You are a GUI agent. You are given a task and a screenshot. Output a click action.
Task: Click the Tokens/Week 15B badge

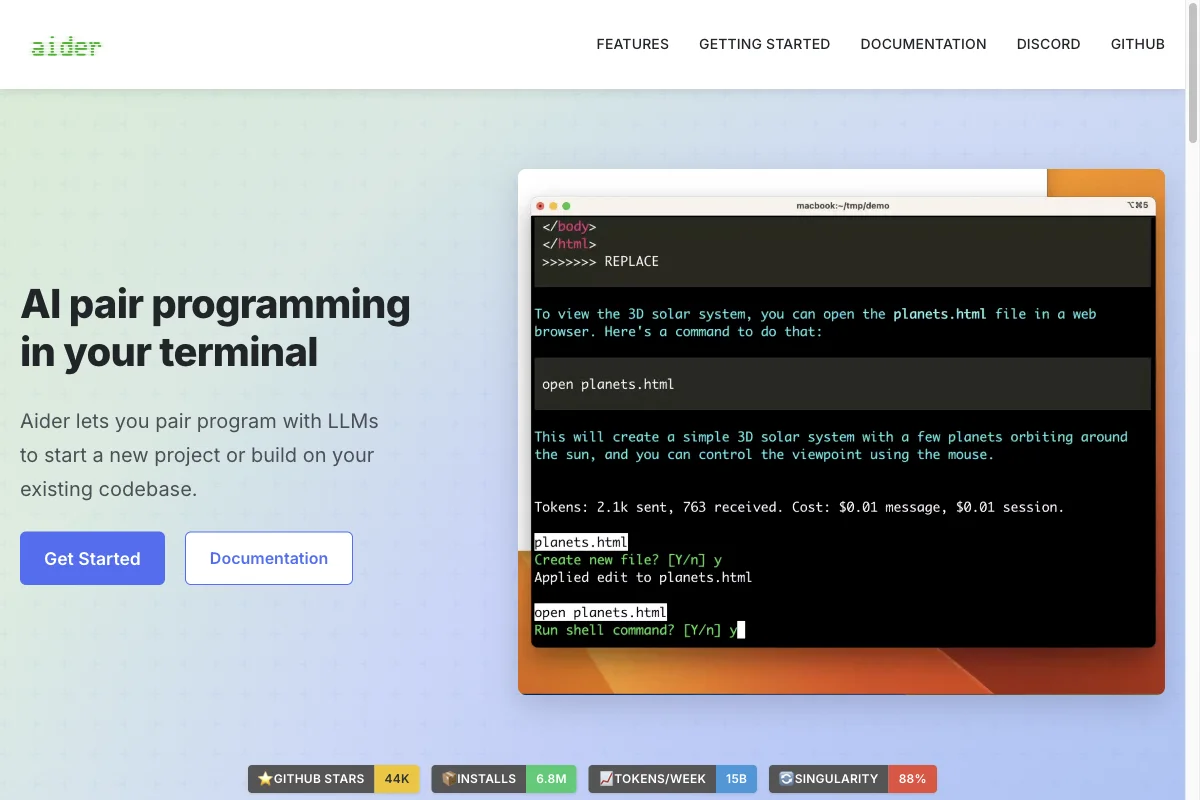673,779
